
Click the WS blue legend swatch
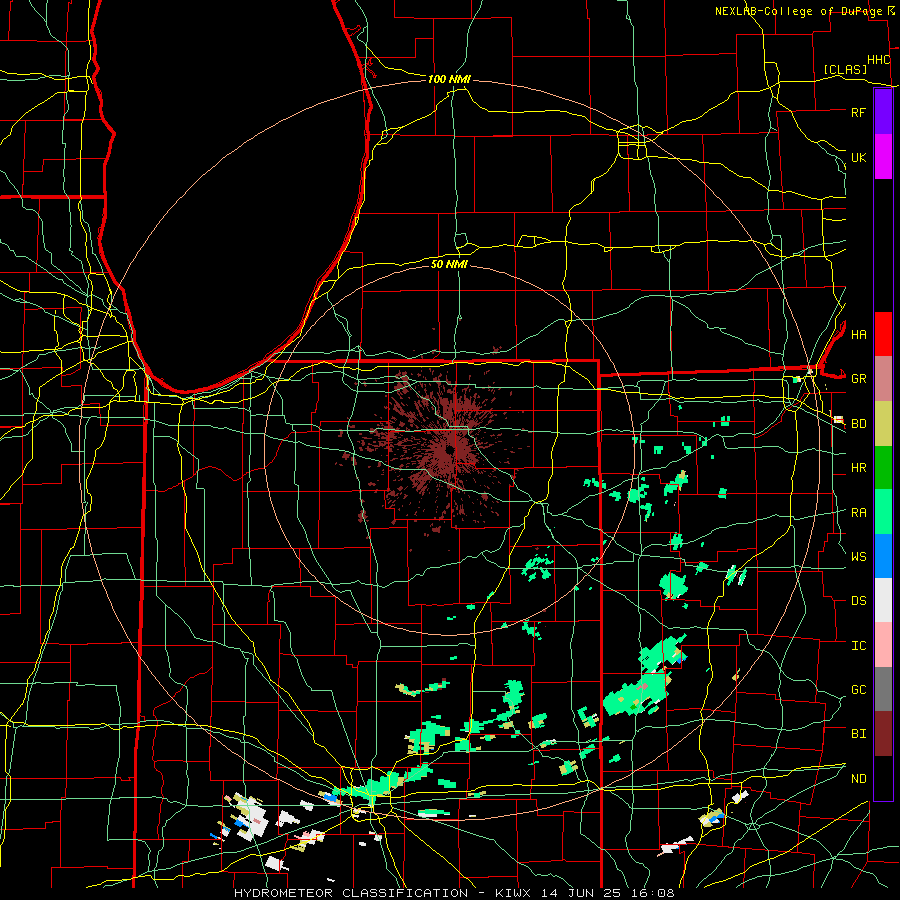click(883, 556)
